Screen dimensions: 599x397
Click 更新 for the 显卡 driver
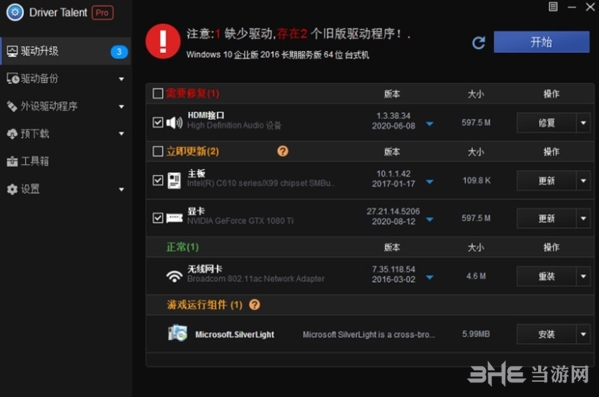click(x=546, y=218)
